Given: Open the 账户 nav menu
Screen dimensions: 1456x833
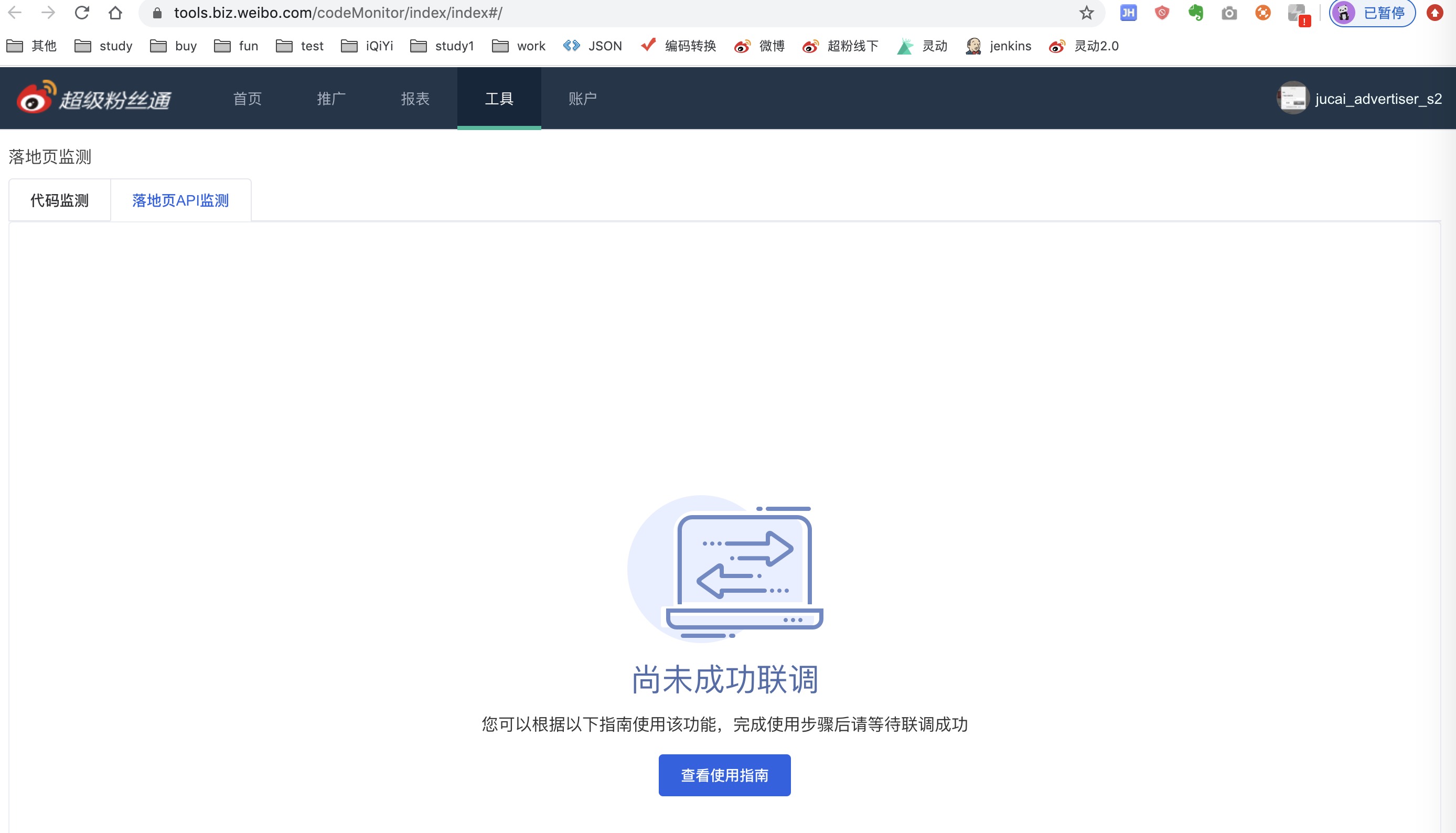Looking at the screenshot, I should [583, 99].
